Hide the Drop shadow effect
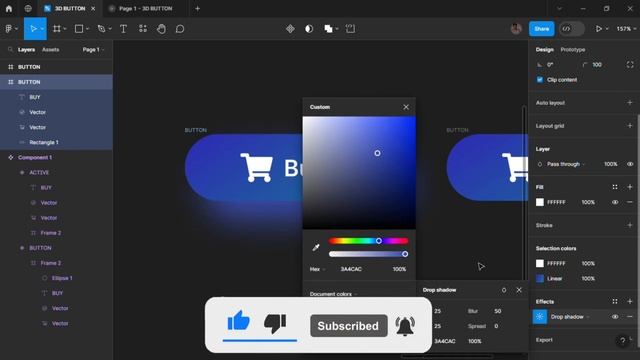640x360 pixels. point(615,317)
